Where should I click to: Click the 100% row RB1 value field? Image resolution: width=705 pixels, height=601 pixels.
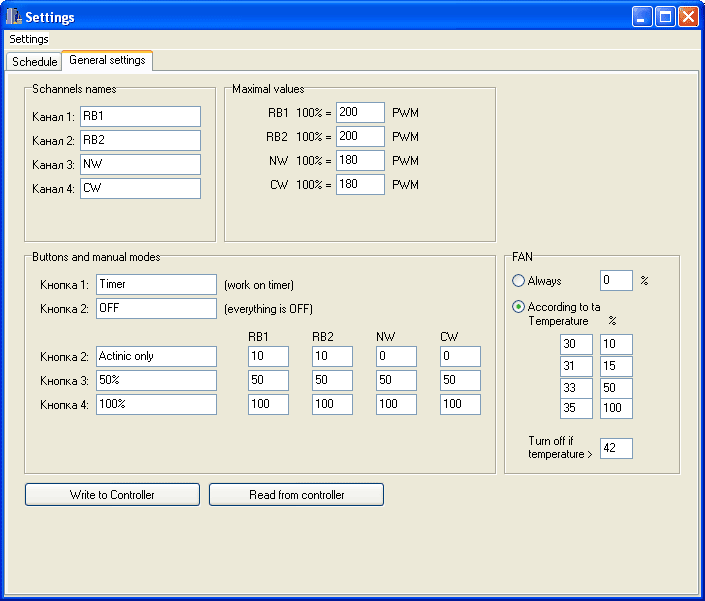[x=268, y=404]
